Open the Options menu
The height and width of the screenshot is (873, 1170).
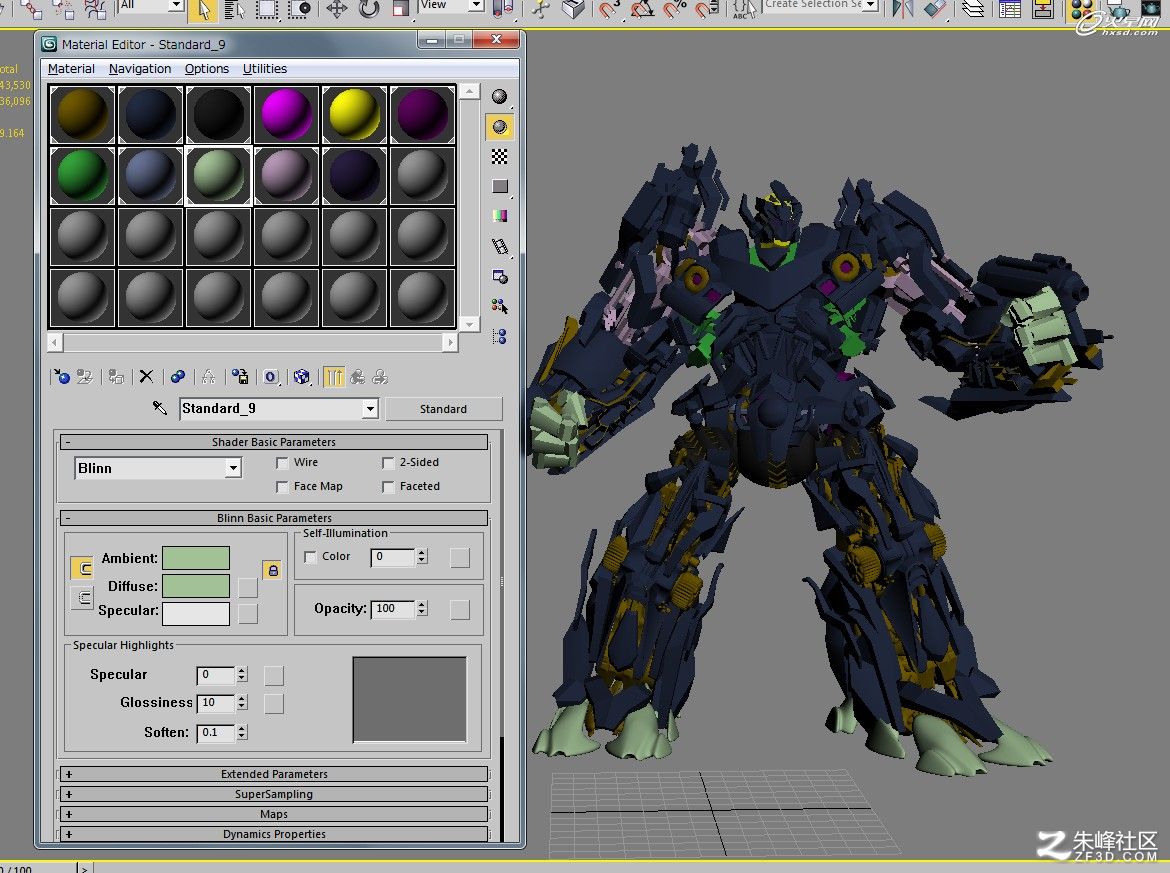pyautogui.click(x=207, y=69)
